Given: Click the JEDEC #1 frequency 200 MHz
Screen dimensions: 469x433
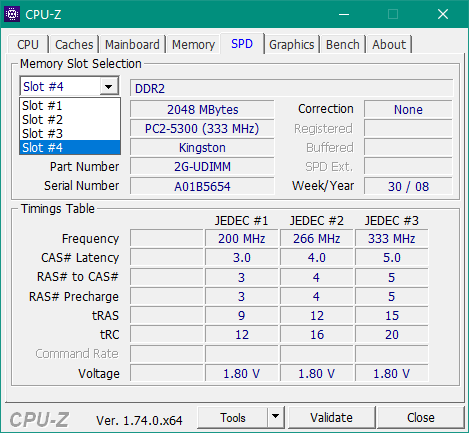Looking at the screenshot, I should (242, 239).
